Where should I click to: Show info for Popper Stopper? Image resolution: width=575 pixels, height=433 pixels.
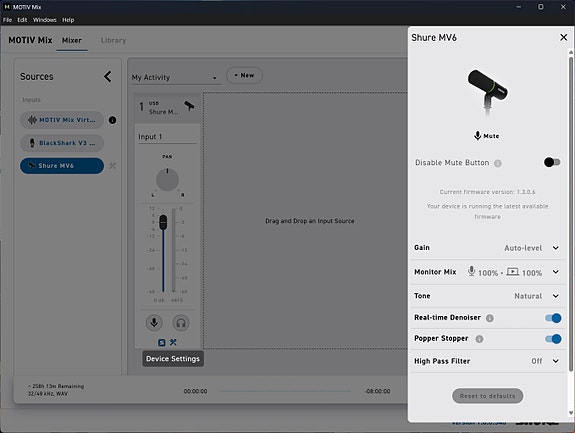[479, 339]
